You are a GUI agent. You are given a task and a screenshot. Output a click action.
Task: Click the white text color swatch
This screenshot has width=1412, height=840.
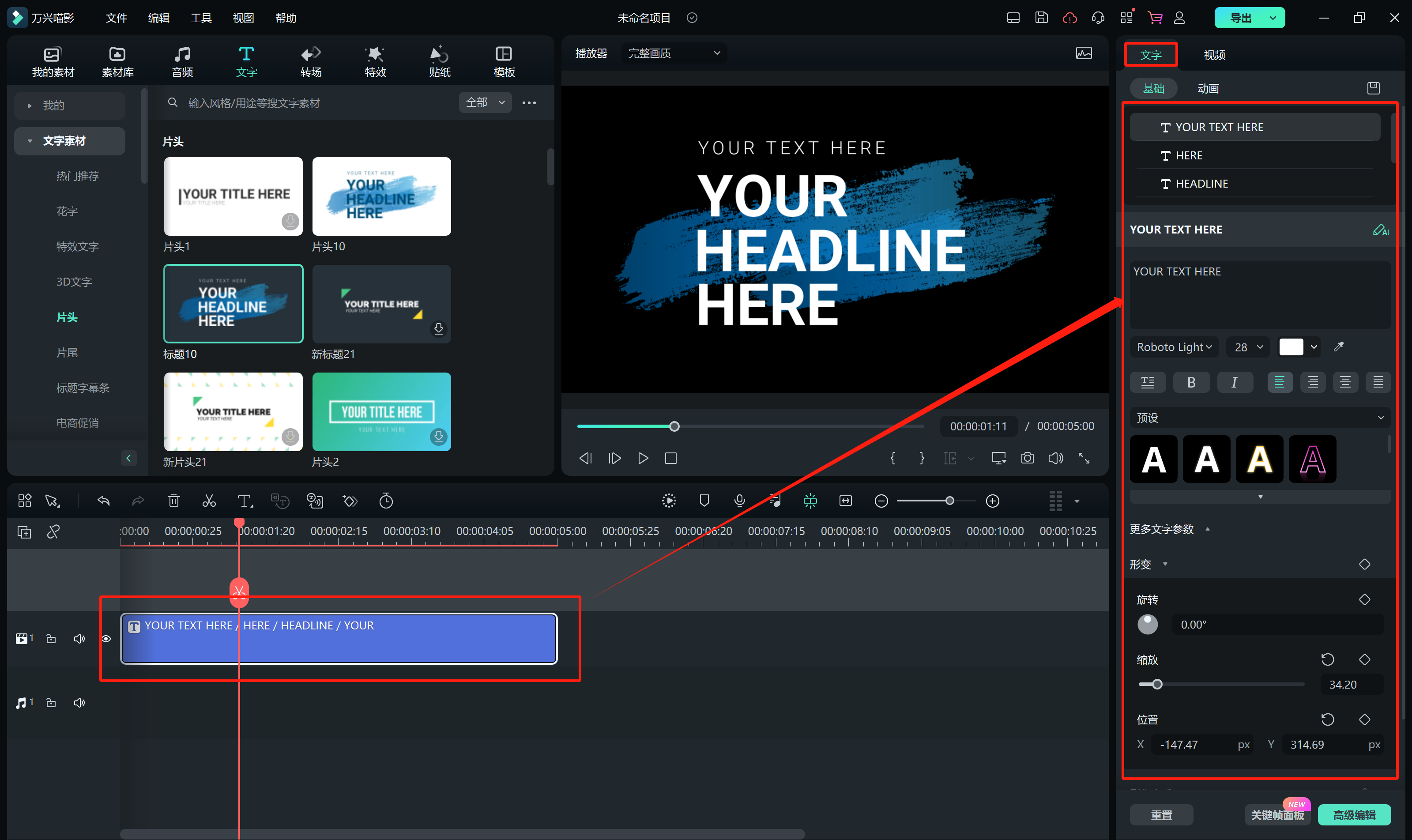[1291, 347]
